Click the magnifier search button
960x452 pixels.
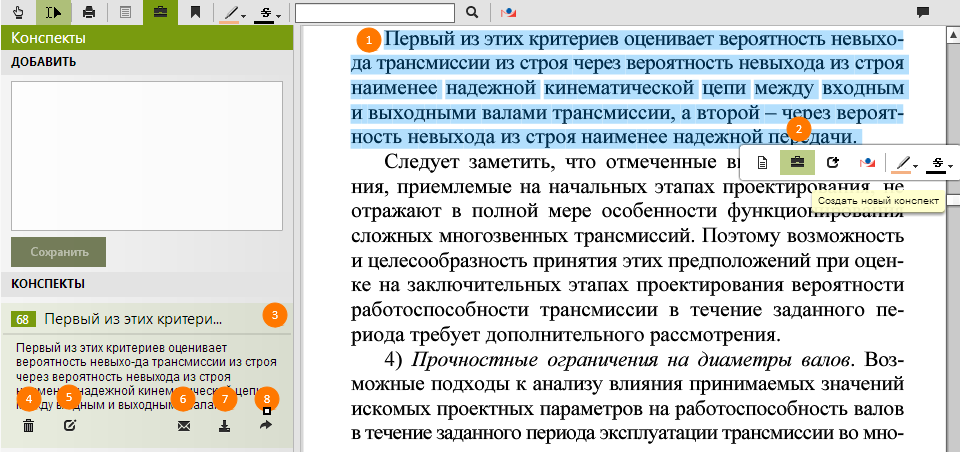pos(473,12)
